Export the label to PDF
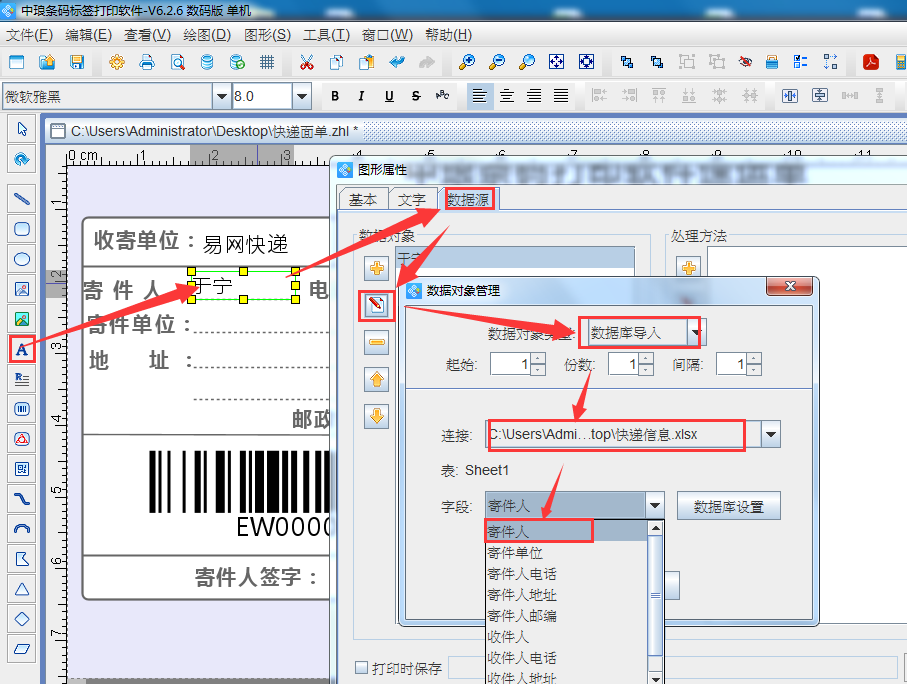Image resolution: width=907 pixels, height=684 pixels. (x=873, y=61)
